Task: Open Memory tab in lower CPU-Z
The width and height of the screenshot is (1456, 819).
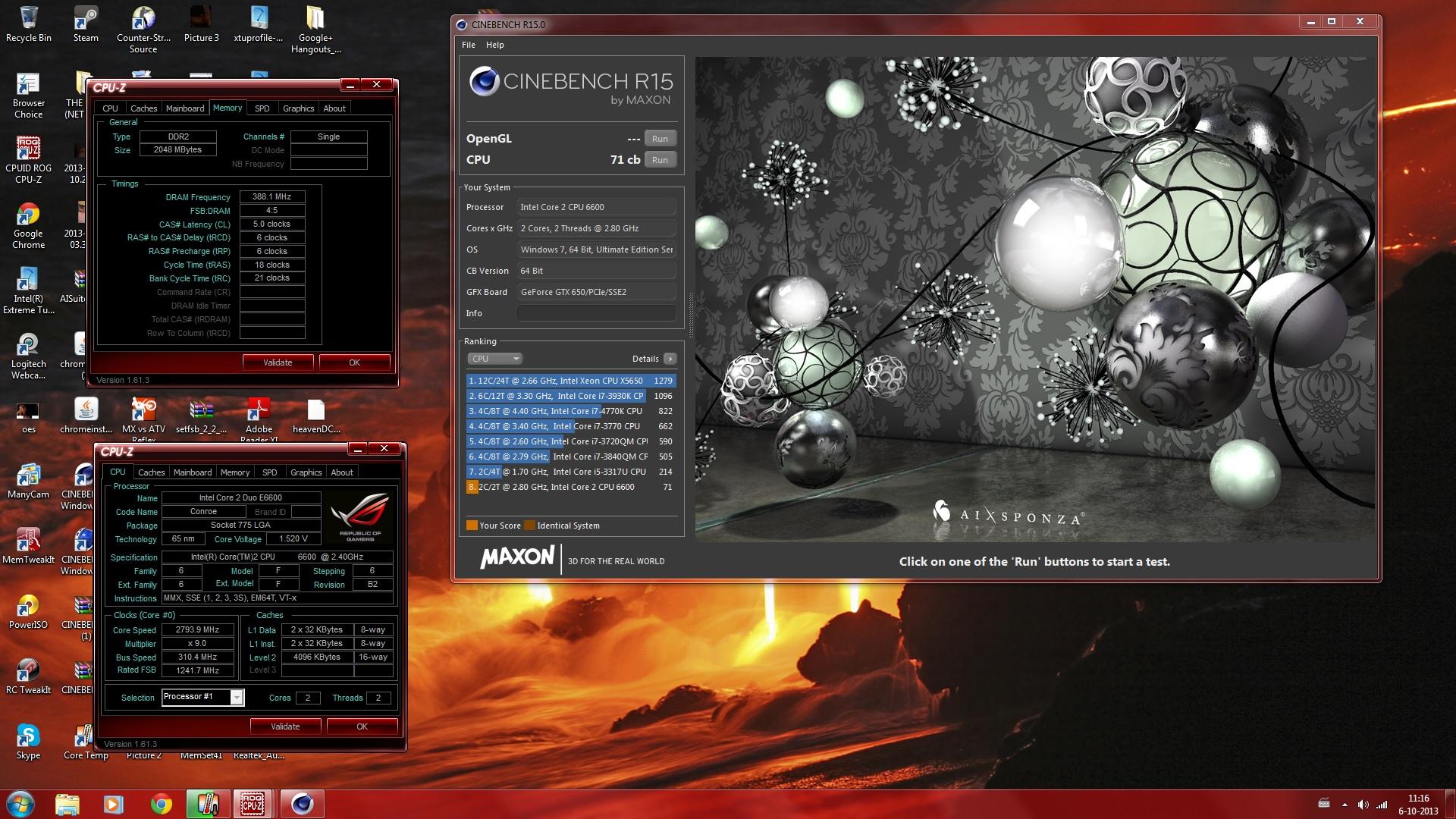Action: click(x=235, y=472)
